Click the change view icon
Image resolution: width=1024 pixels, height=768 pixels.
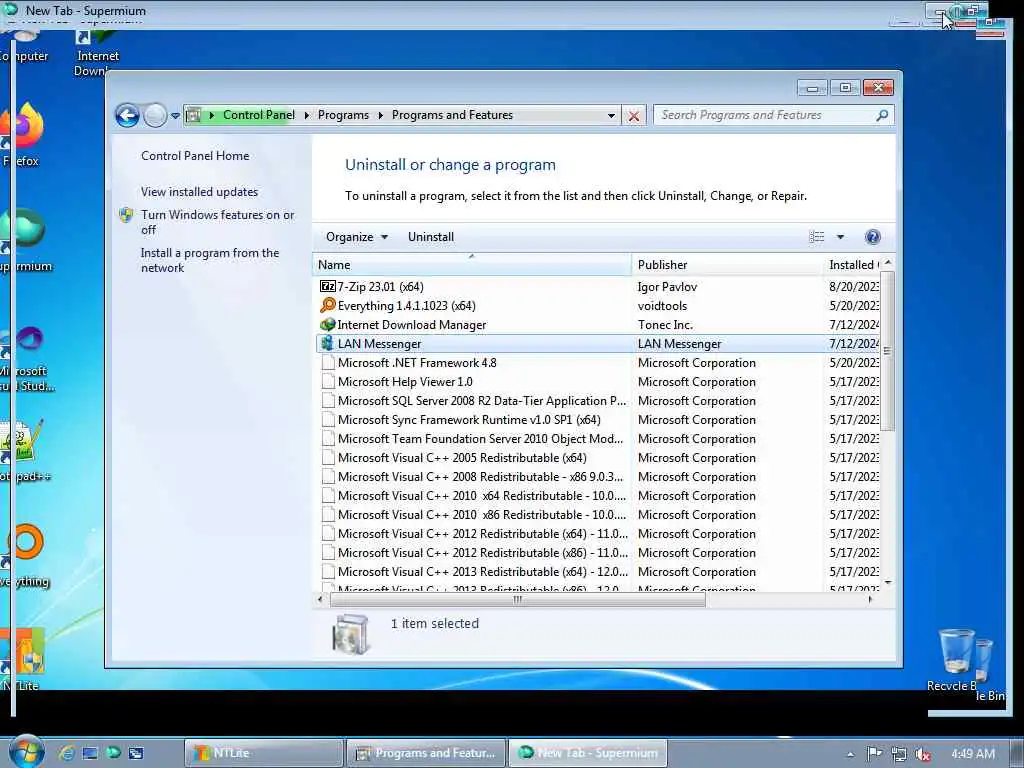817,236
